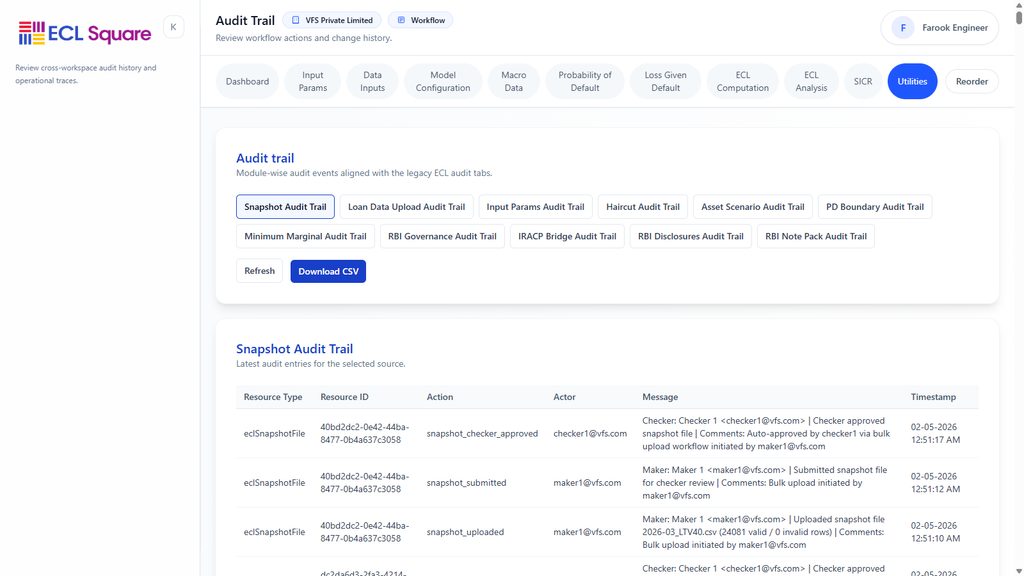Click maker1@vfs.com in the snapshot_uploaded row
The height and width of the screenshot is (576, 1024).
587,532
